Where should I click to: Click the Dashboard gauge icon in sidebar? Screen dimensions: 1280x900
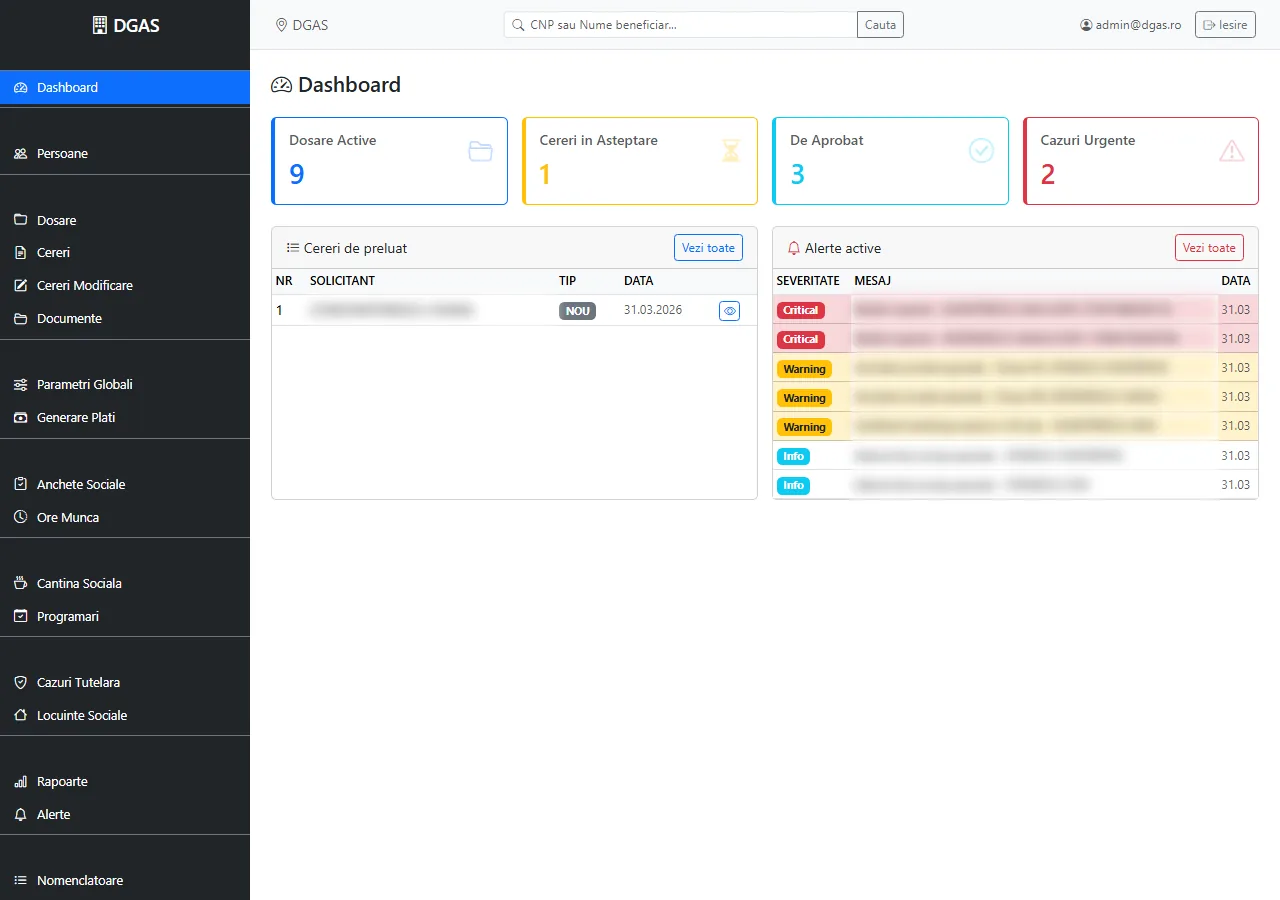tap(21, 88)
